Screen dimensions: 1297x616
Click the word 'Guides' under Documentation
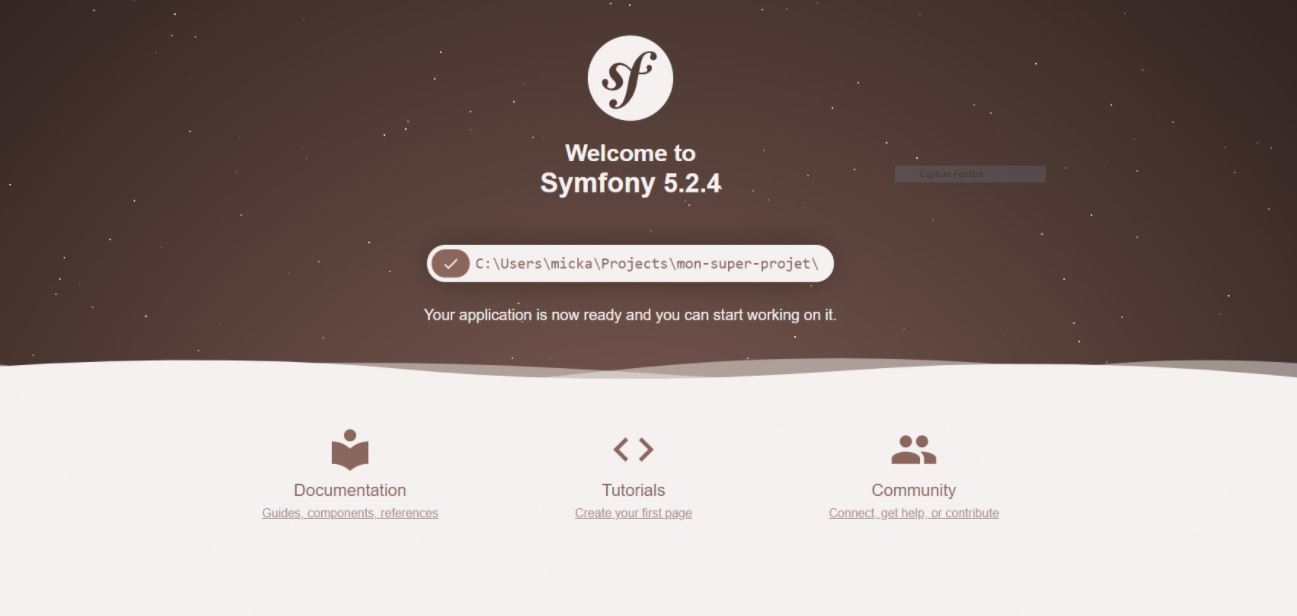tap(281, 513)
